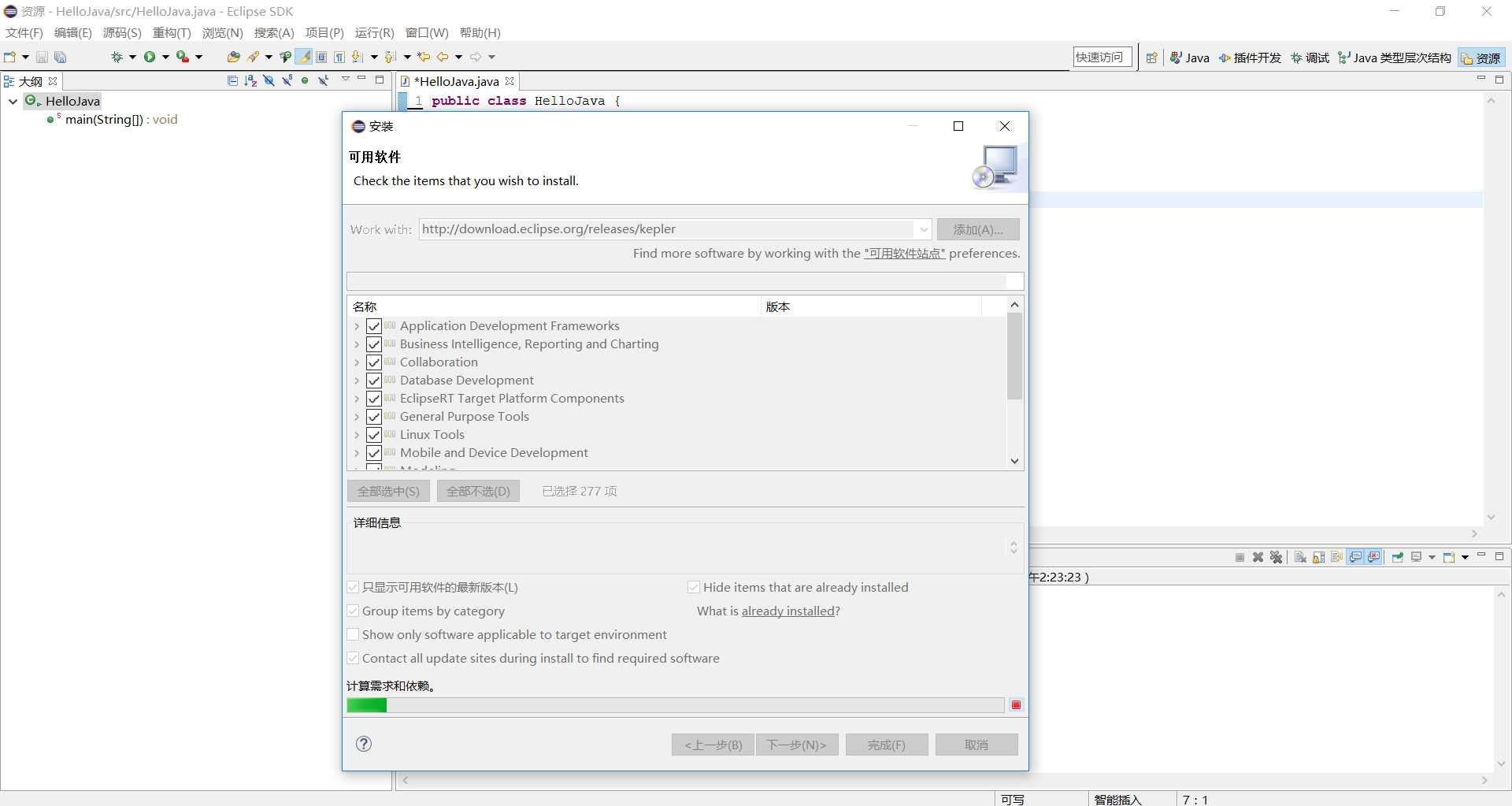The height and width of the screenshot is (806, 1512).
Task: Toggle console Scroll Lock icon
Action: pyautogui.click(x=1318, y=557)
